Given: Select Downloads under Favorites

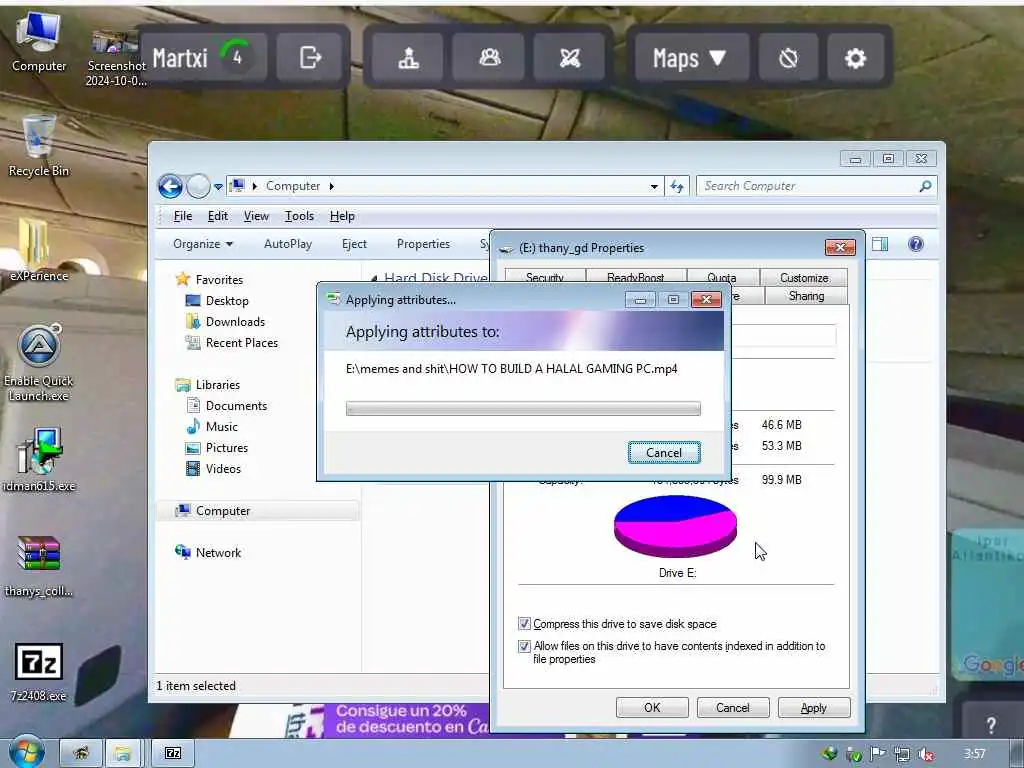Looking at the screenshot, I should pos(235,322).
